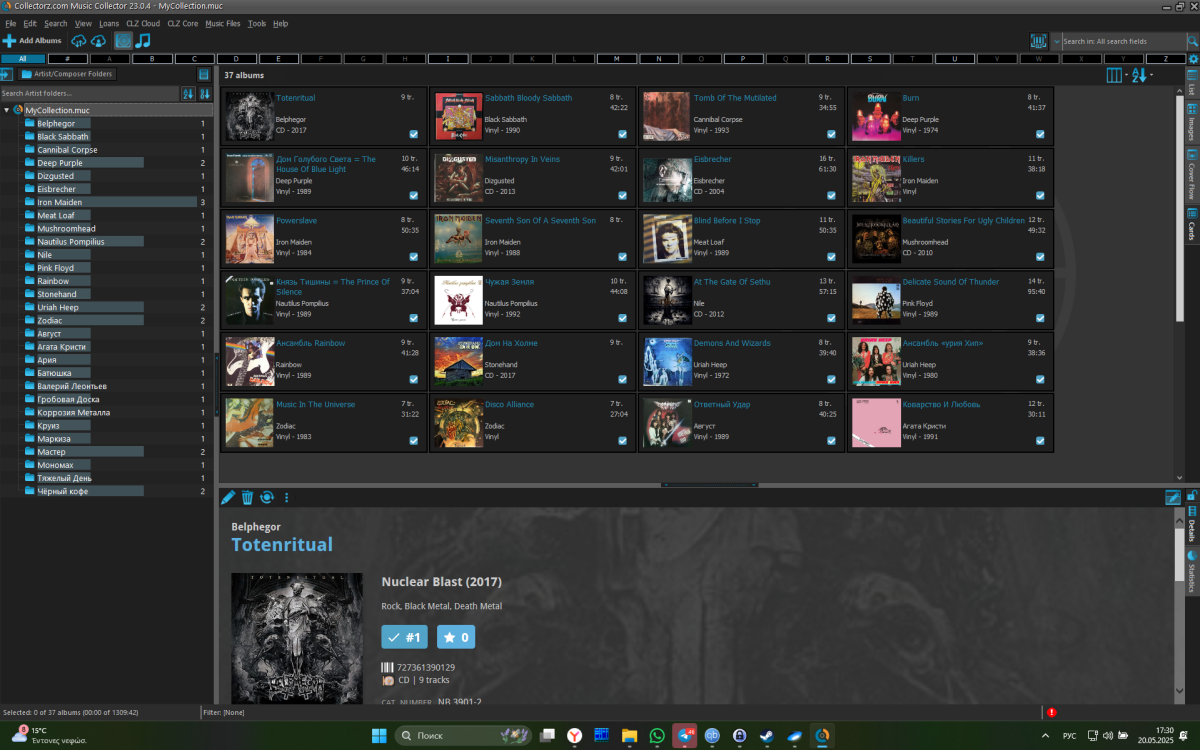Click the columns layout icon

pos(1114,75)
